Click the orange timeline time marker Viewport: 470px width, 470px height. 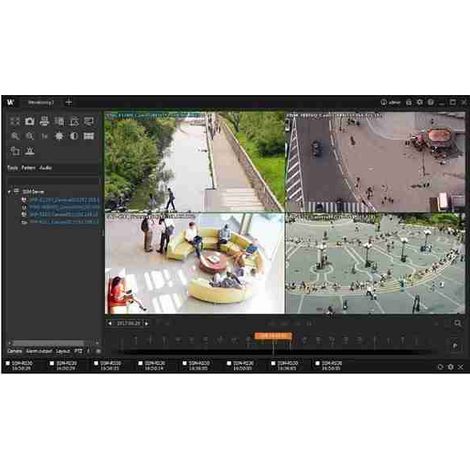coord(273,336)
